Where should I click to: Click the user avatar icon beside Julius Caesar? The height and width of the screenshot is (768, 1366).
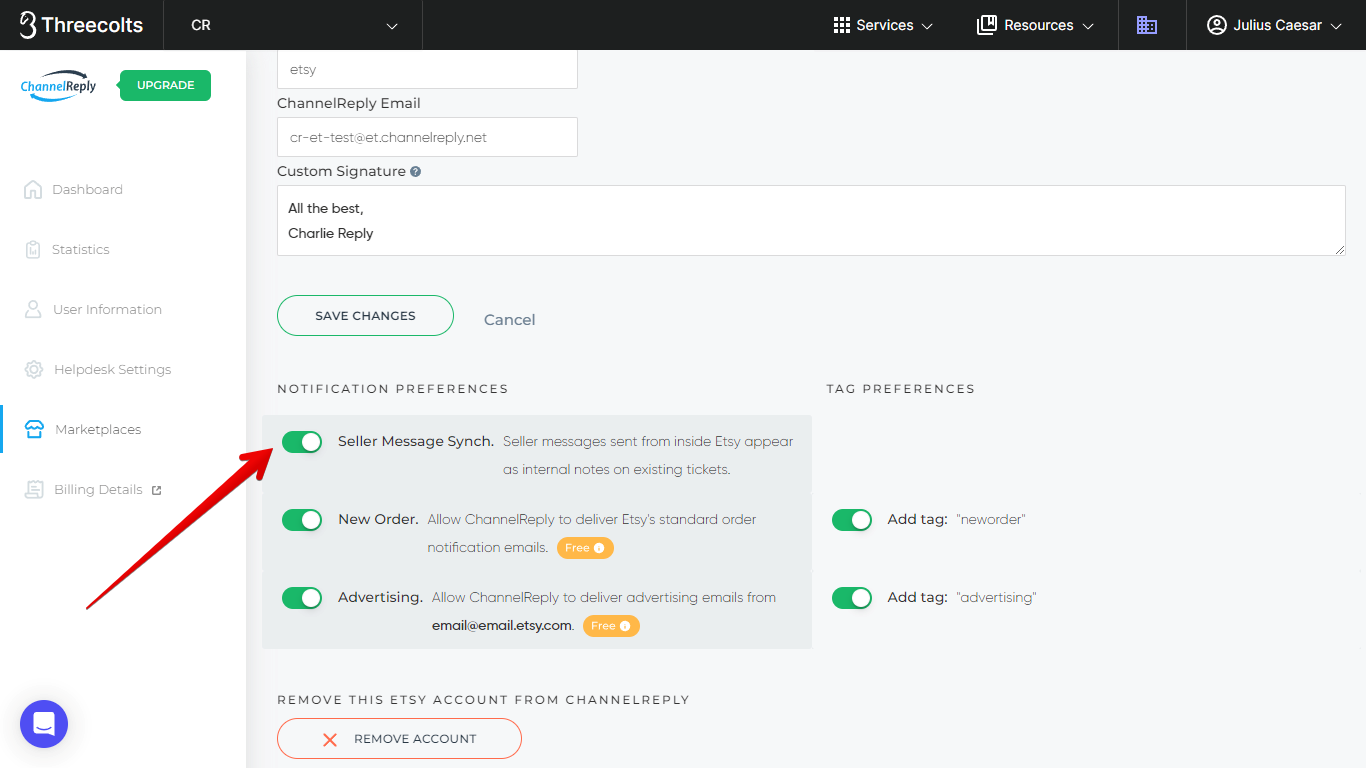click(1217, 25)
